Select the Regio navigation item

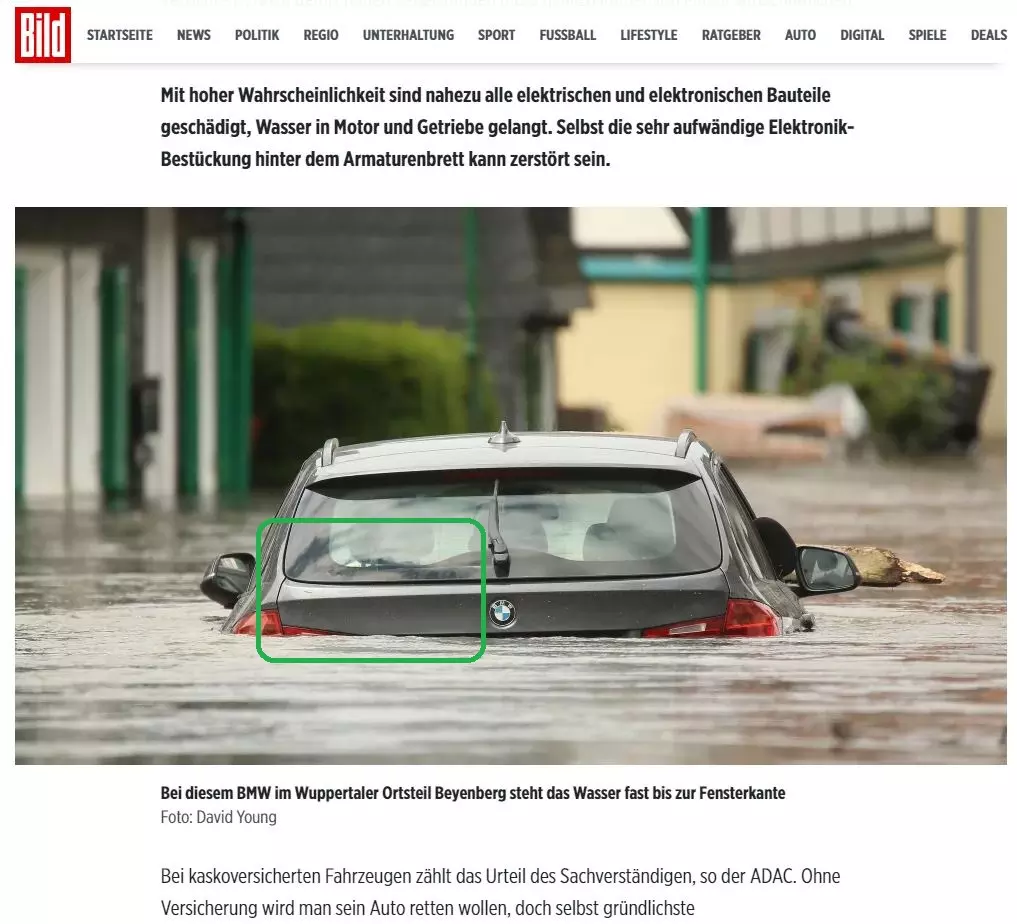point(321,35)
